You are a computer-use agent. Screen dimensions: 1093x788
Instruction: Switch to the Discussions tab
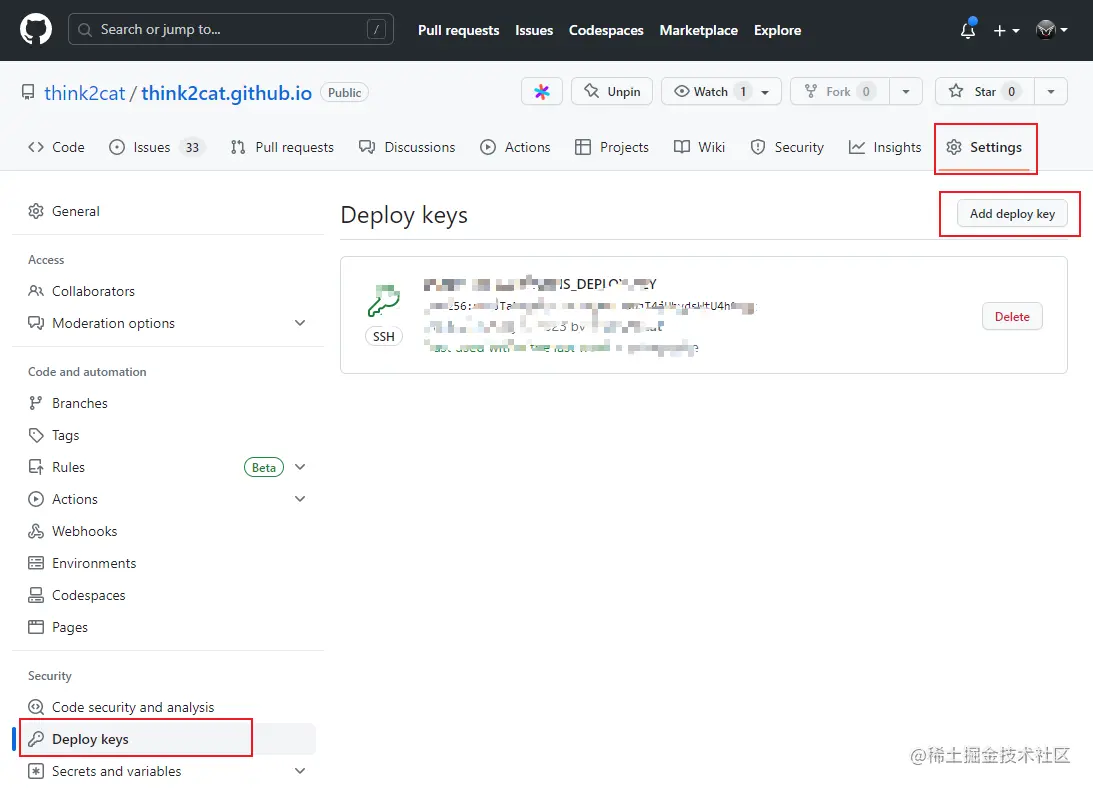(x=407, y=147)
